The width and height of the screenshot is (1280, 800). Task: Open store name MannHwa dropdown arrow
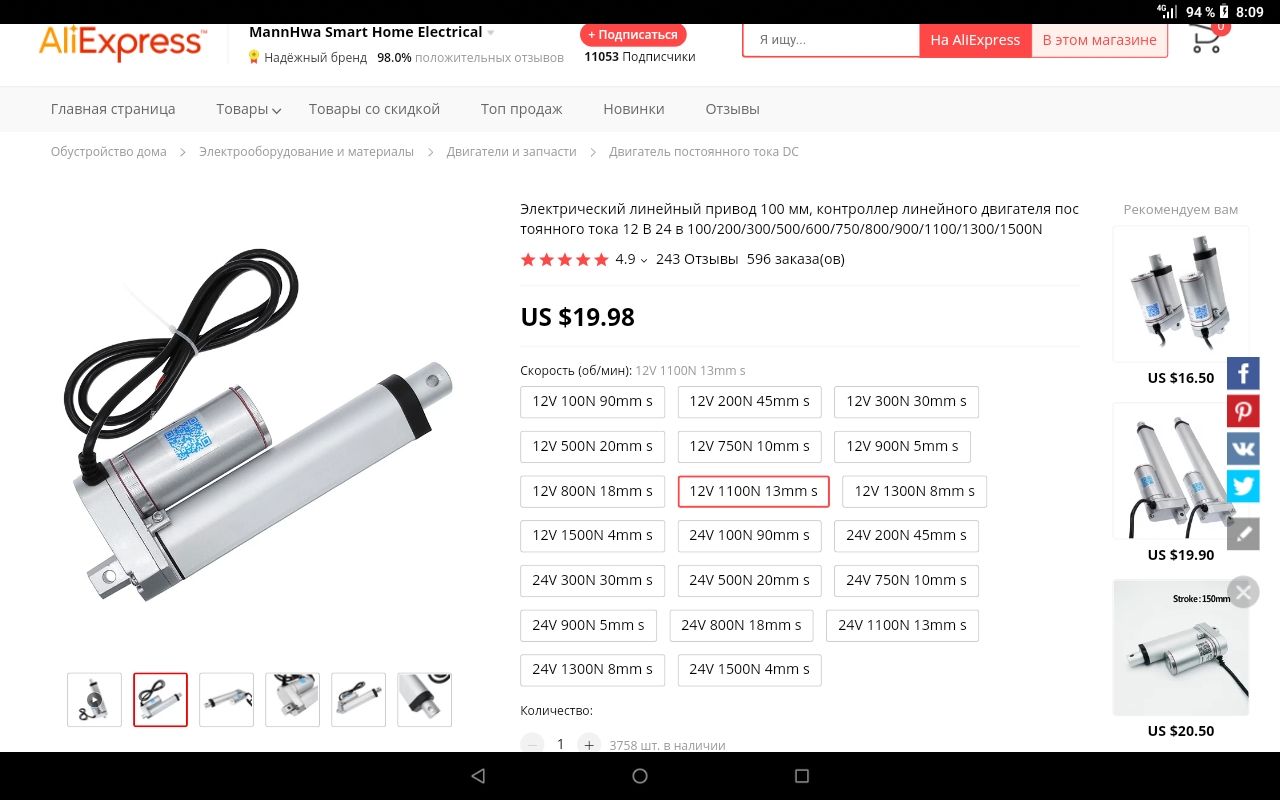(490, 33)
